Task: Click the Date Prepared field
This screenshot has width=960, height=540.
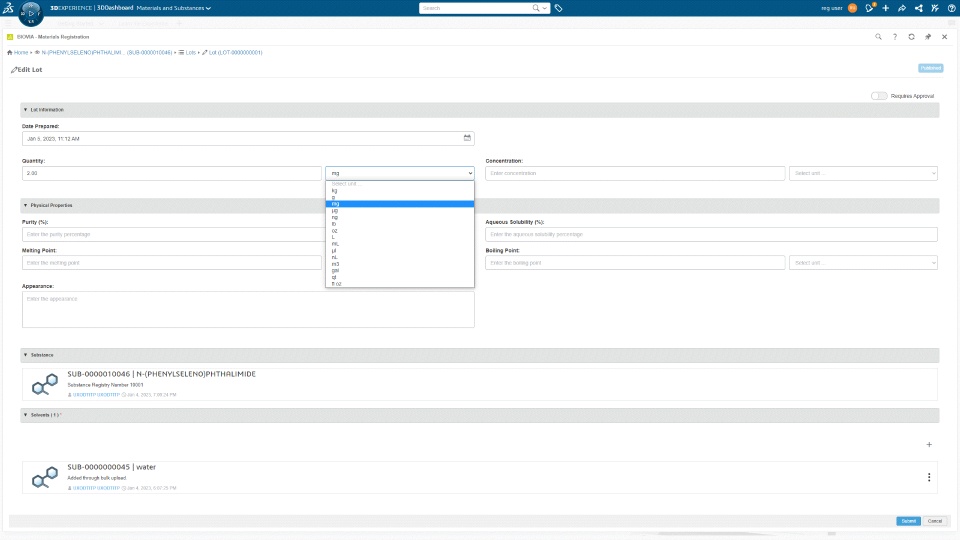Action: (248, 138)
